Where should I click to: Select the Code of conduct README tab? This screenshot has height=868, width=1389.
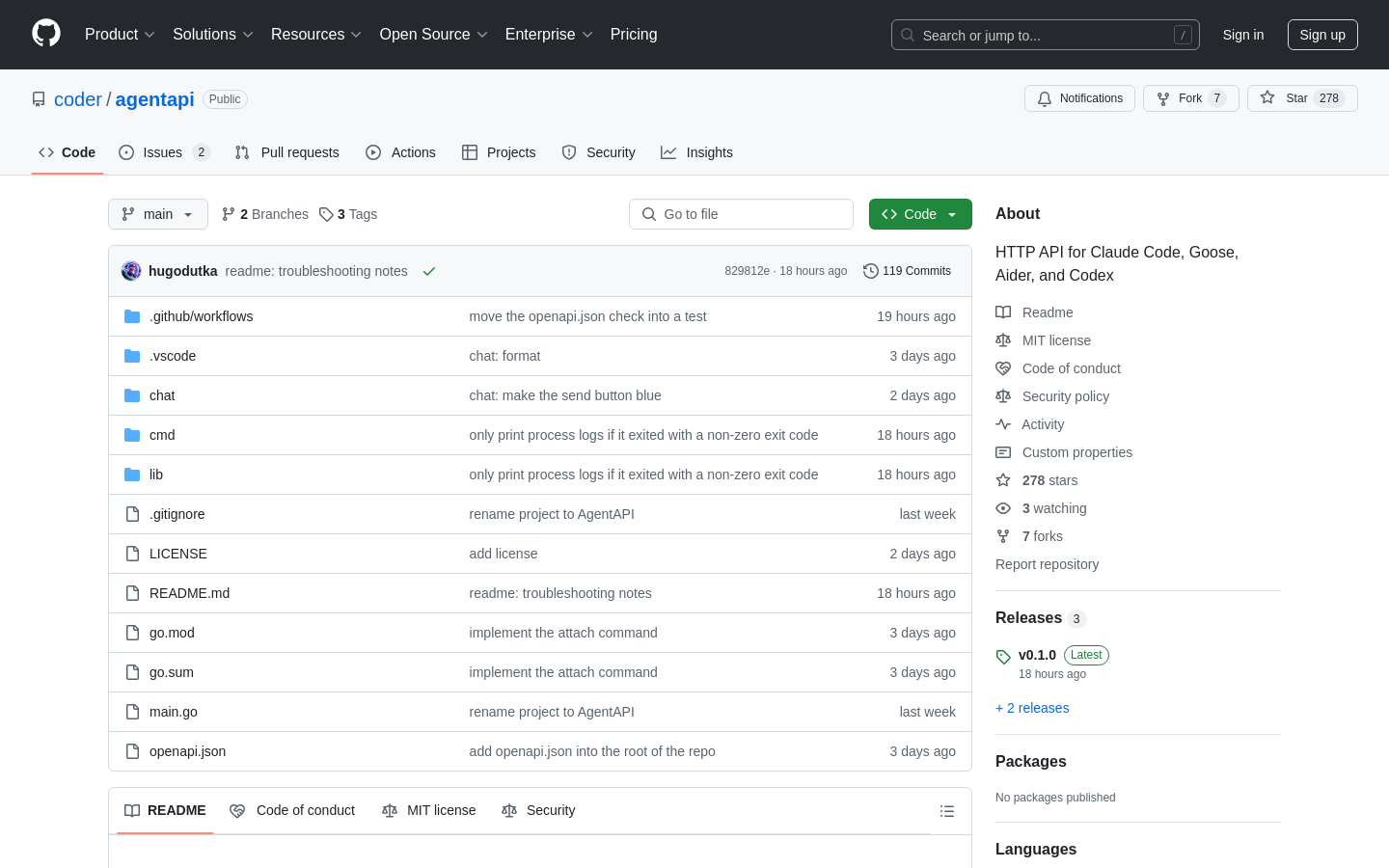292,810
